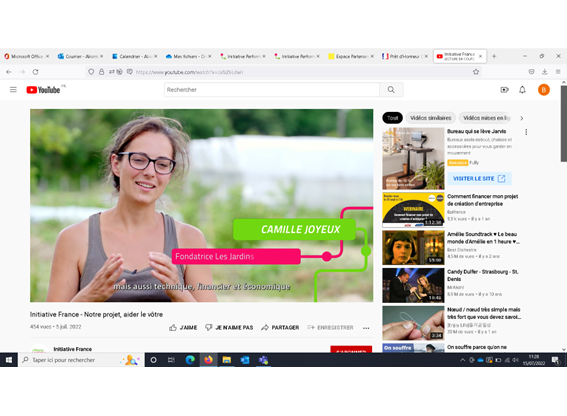This screenshot has width=567, height=416.
Task: Reload the page with refresh icon
Action: click(x=35, y=72)
